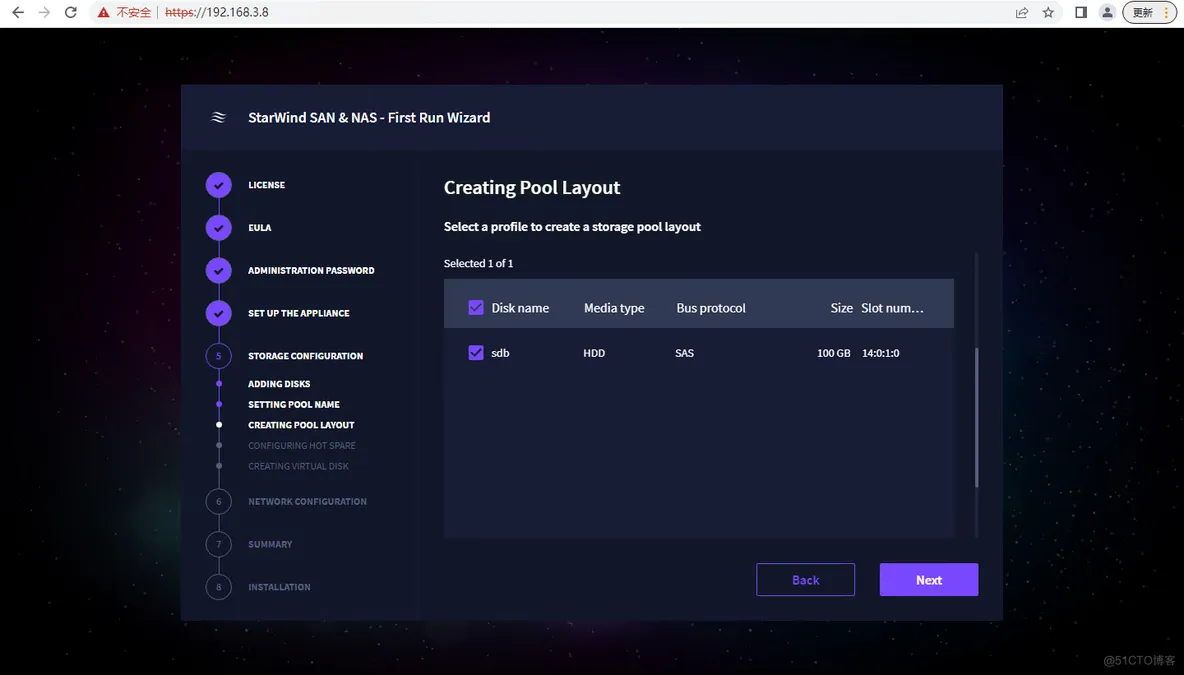Toggle the select-all disks header checkbox

coord(476,307)
